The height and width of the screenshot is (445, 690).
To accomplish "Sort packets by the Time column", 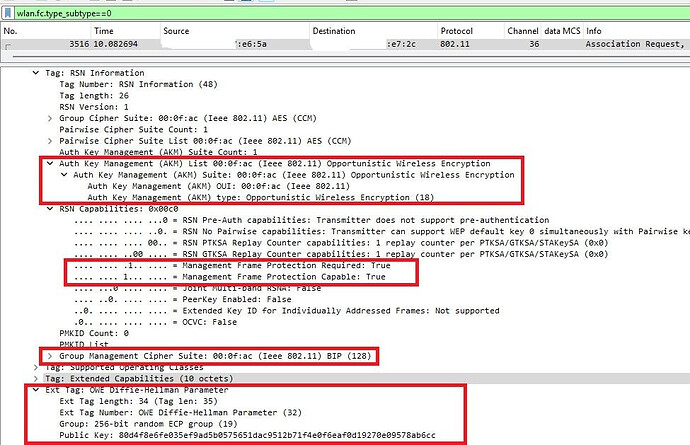I will point(126,31).
